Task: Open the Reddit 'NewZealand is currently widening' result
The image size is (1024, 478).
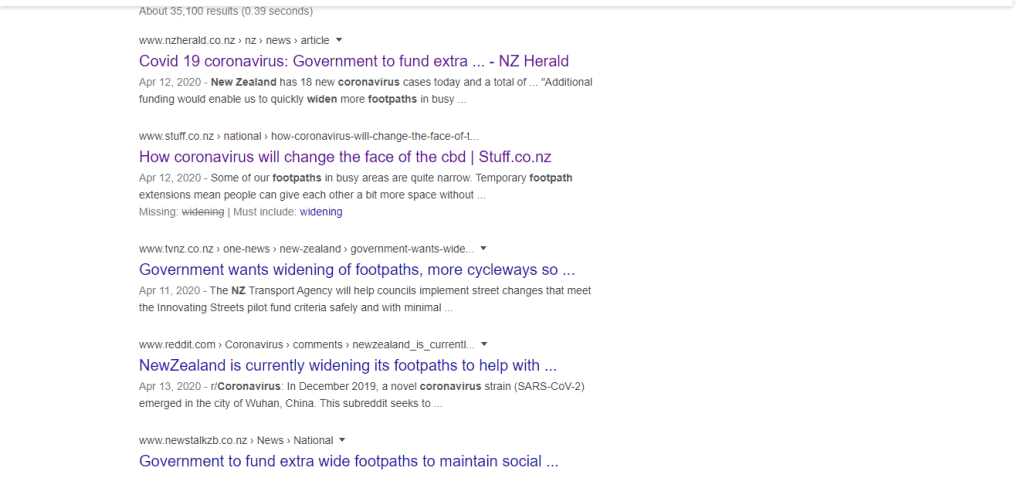Action: [x=347, y=365]
